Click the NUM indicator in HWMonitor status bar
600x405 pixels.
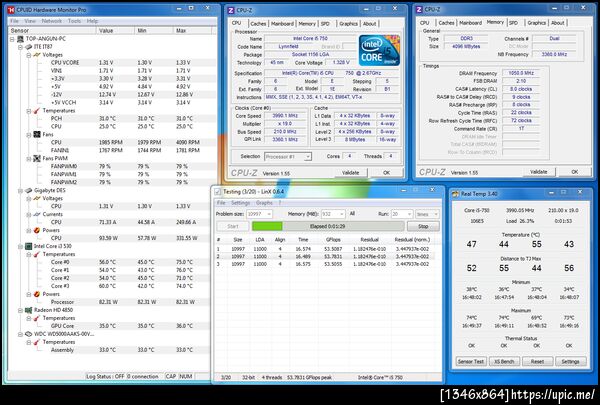click(x=186, y=376)
